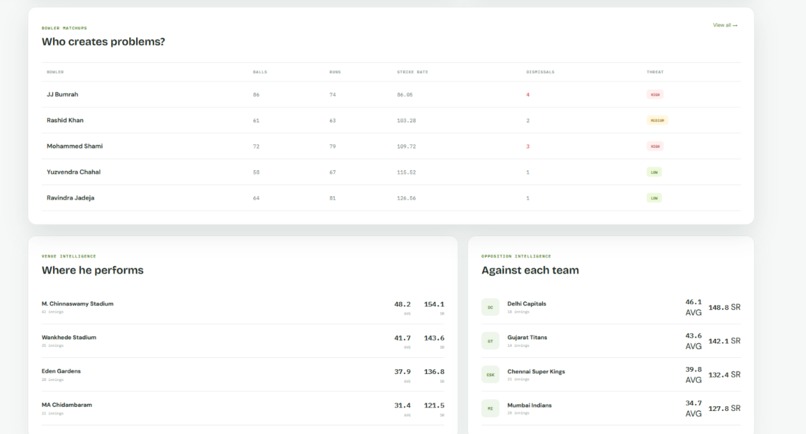
Task: Click the Bowler Matchups section label
Action: click(x=64, y=28)
